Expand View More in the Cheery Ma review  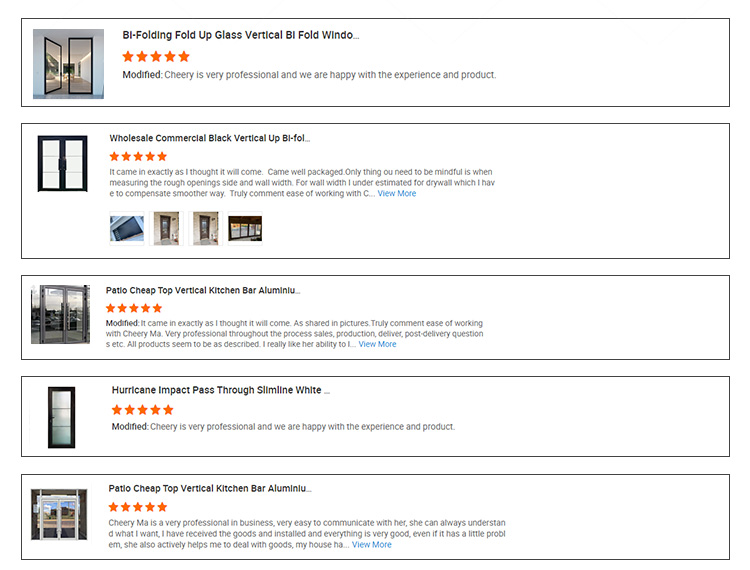[x=371, y=545]
